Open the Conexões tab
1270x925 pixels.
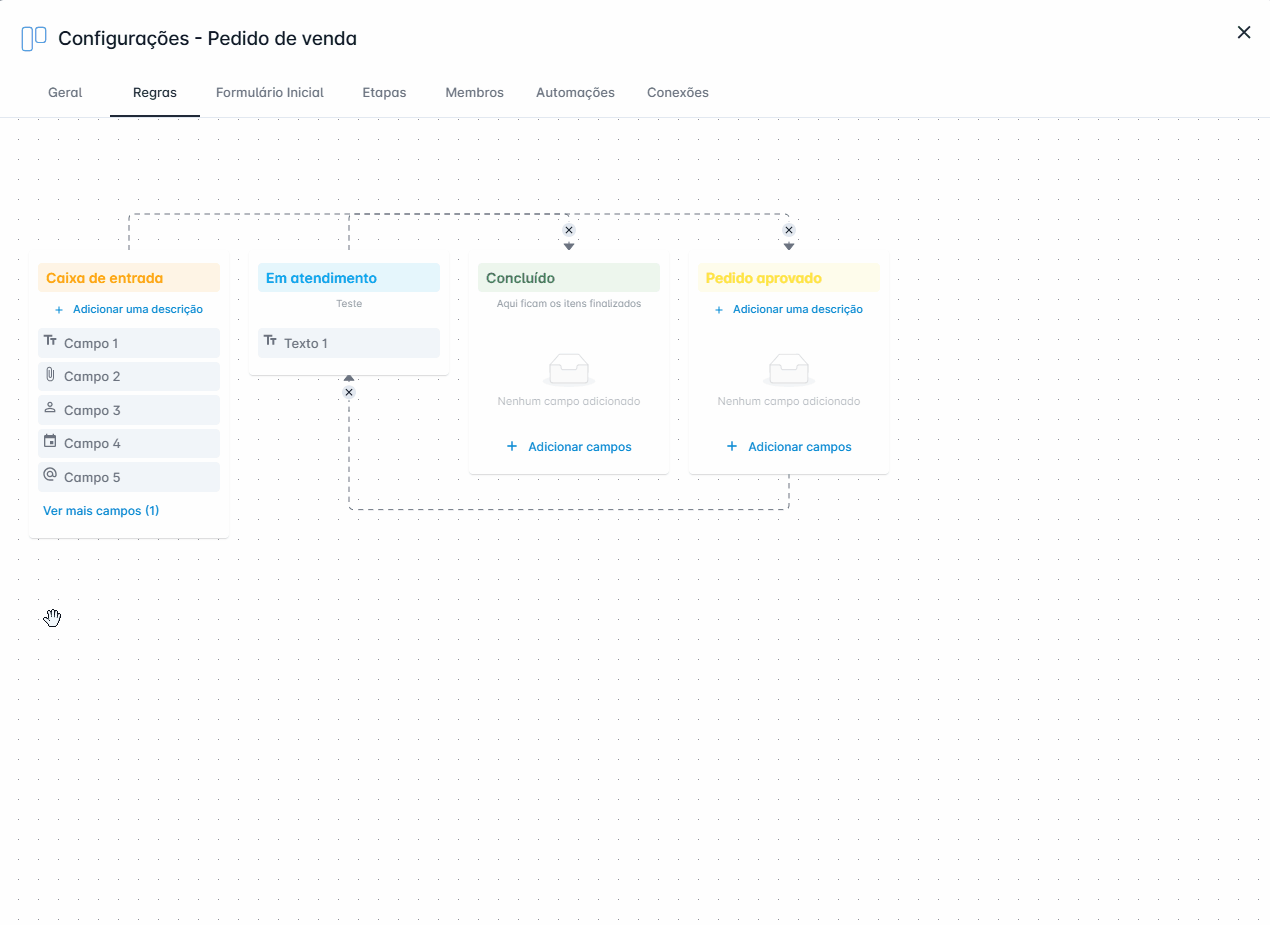point(678,92)
